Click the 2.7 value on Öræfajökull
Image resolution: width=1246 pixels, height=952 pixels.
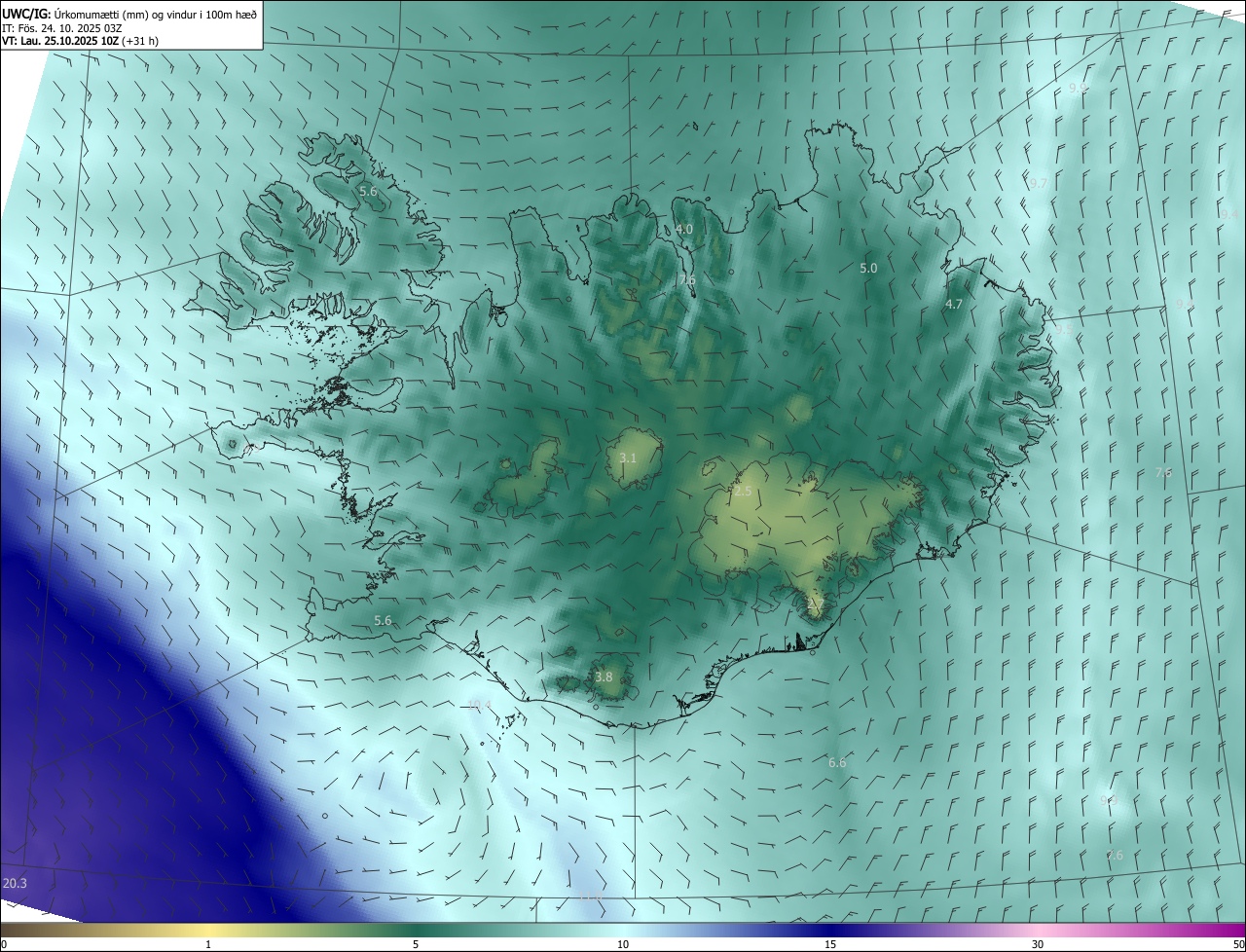[x=816, y=604]
